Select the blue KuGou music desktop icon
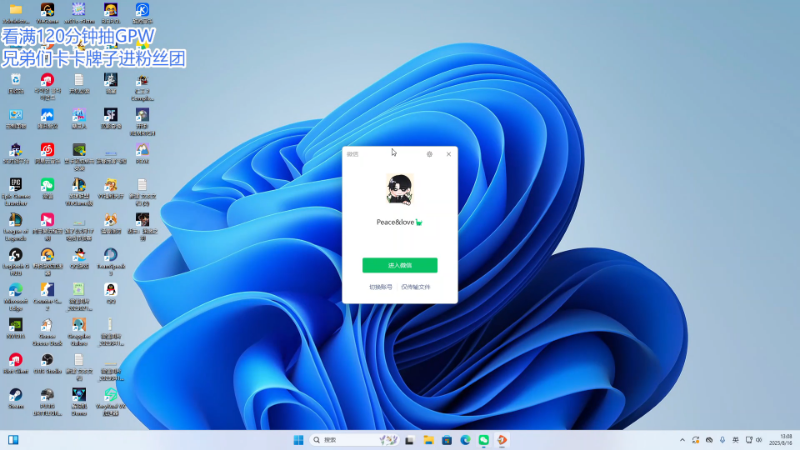The image size is (800, 450). (142, 13)
